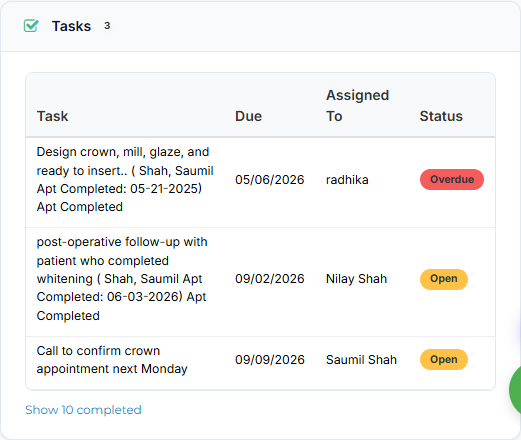Open the post-operative follow-up whitening task
This screenshot has width=521, height=440.
tap(122, 279)
